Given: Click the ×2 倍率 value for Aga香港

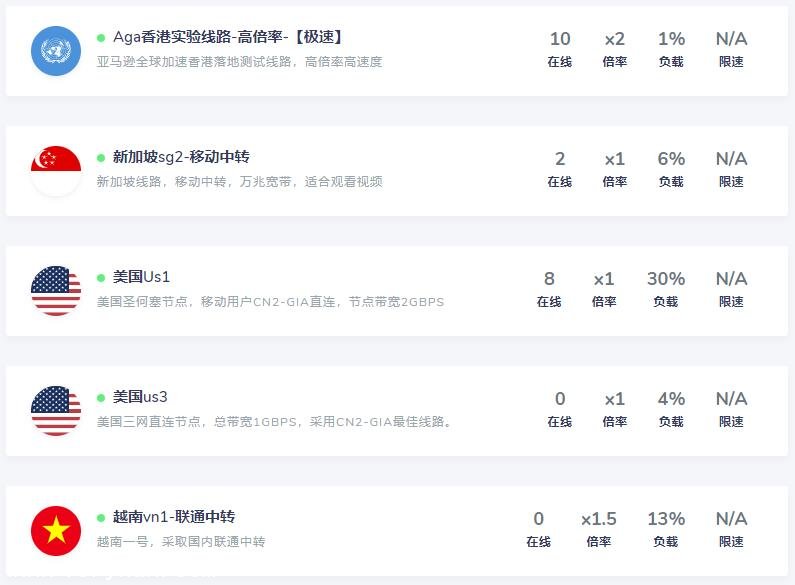Looking at the screenshot, I should tap(615, 39).
